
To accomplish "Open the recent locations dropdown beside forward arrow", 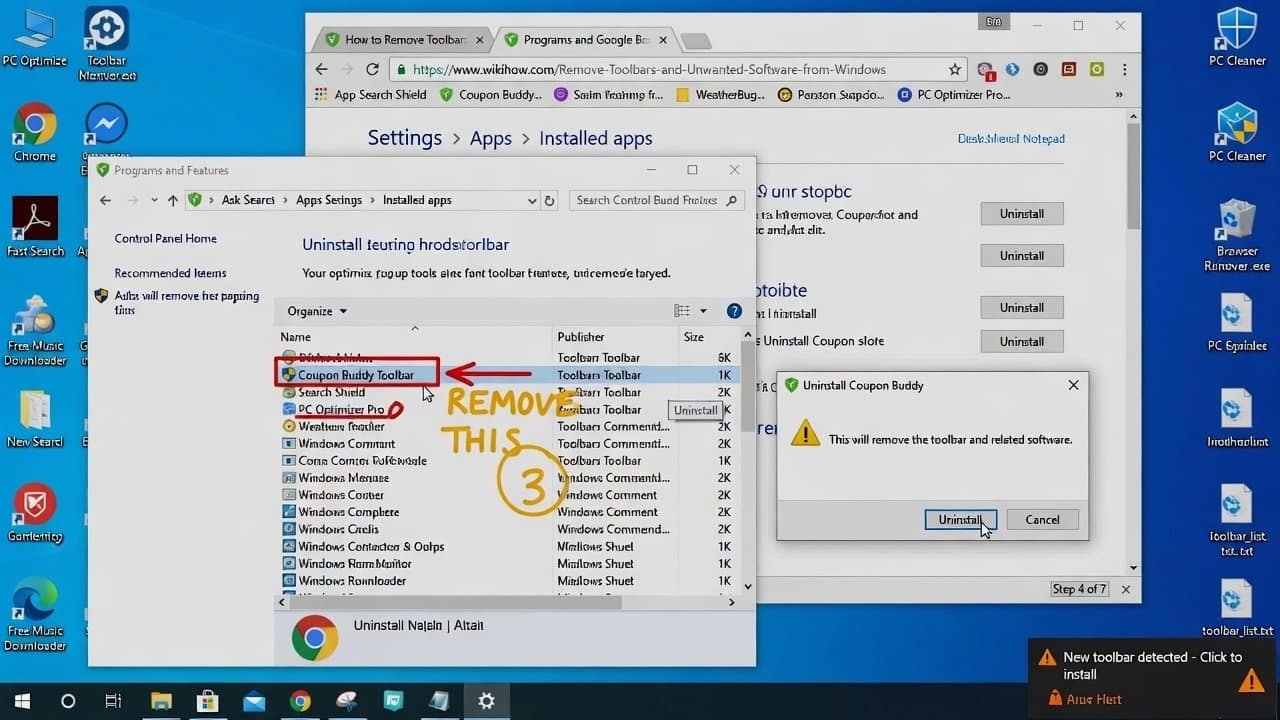I will pos(154,200).
